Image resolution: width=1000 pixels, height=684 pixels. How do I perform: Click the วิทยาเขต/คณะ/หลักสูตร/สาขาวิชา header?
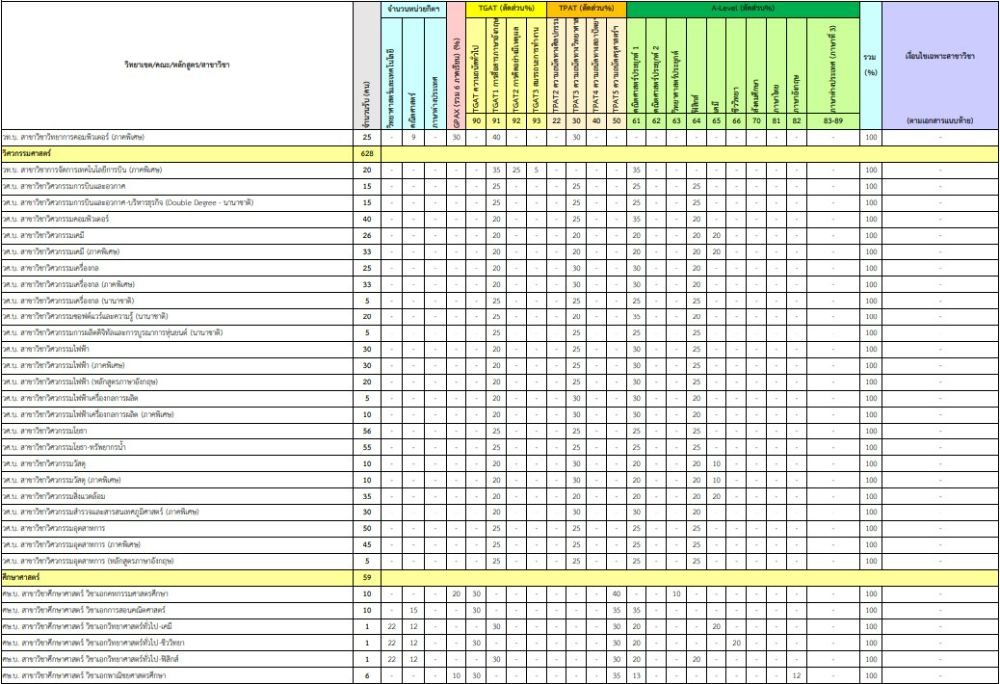(x=177, y=65)
